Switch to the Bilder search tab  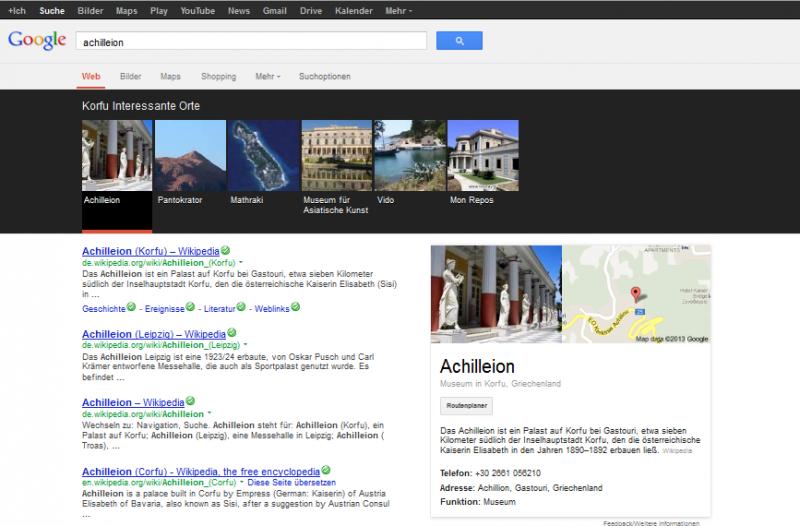tap(131, 77)
